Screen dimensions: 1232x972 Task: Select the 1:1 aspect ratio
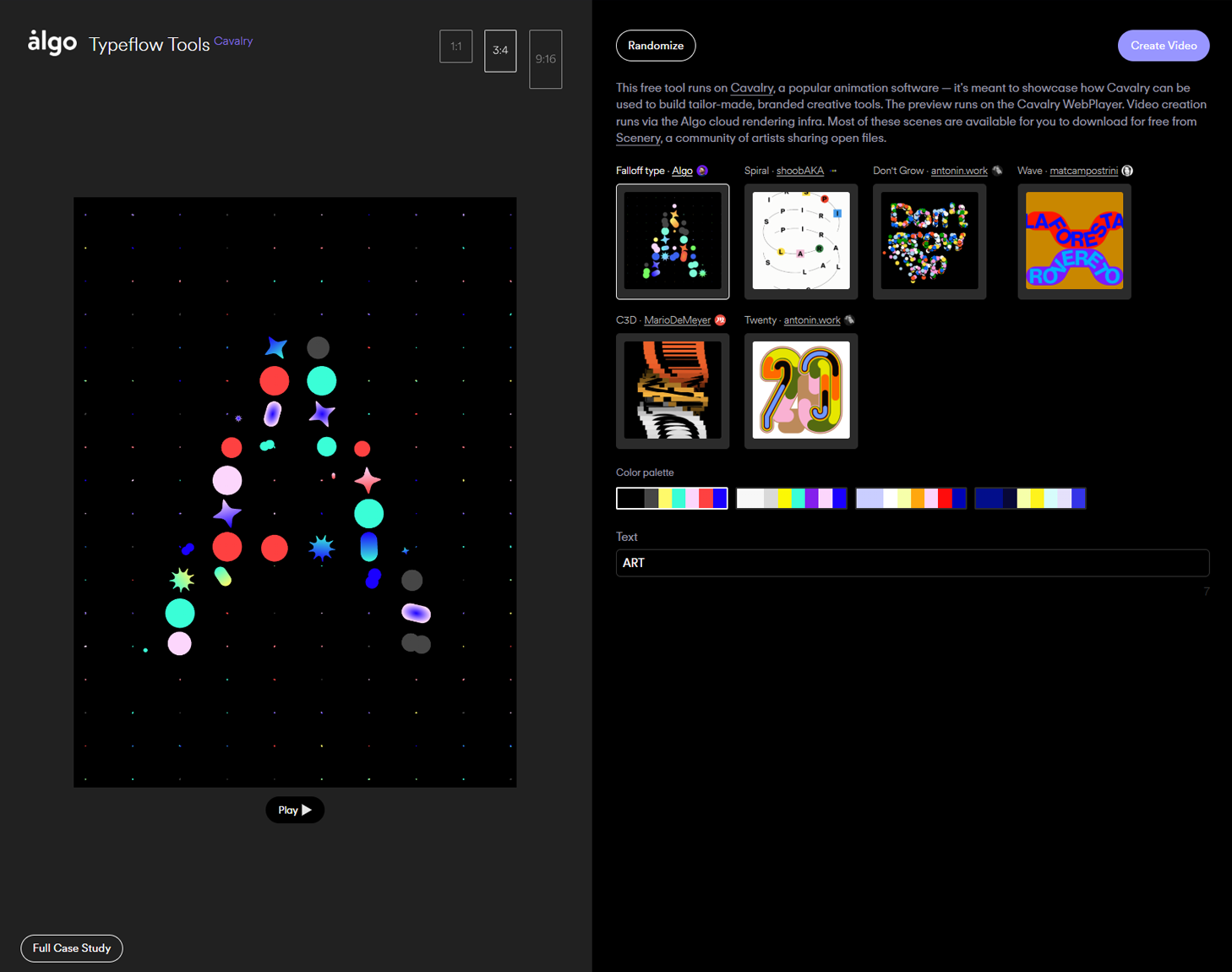click(455, 46)
